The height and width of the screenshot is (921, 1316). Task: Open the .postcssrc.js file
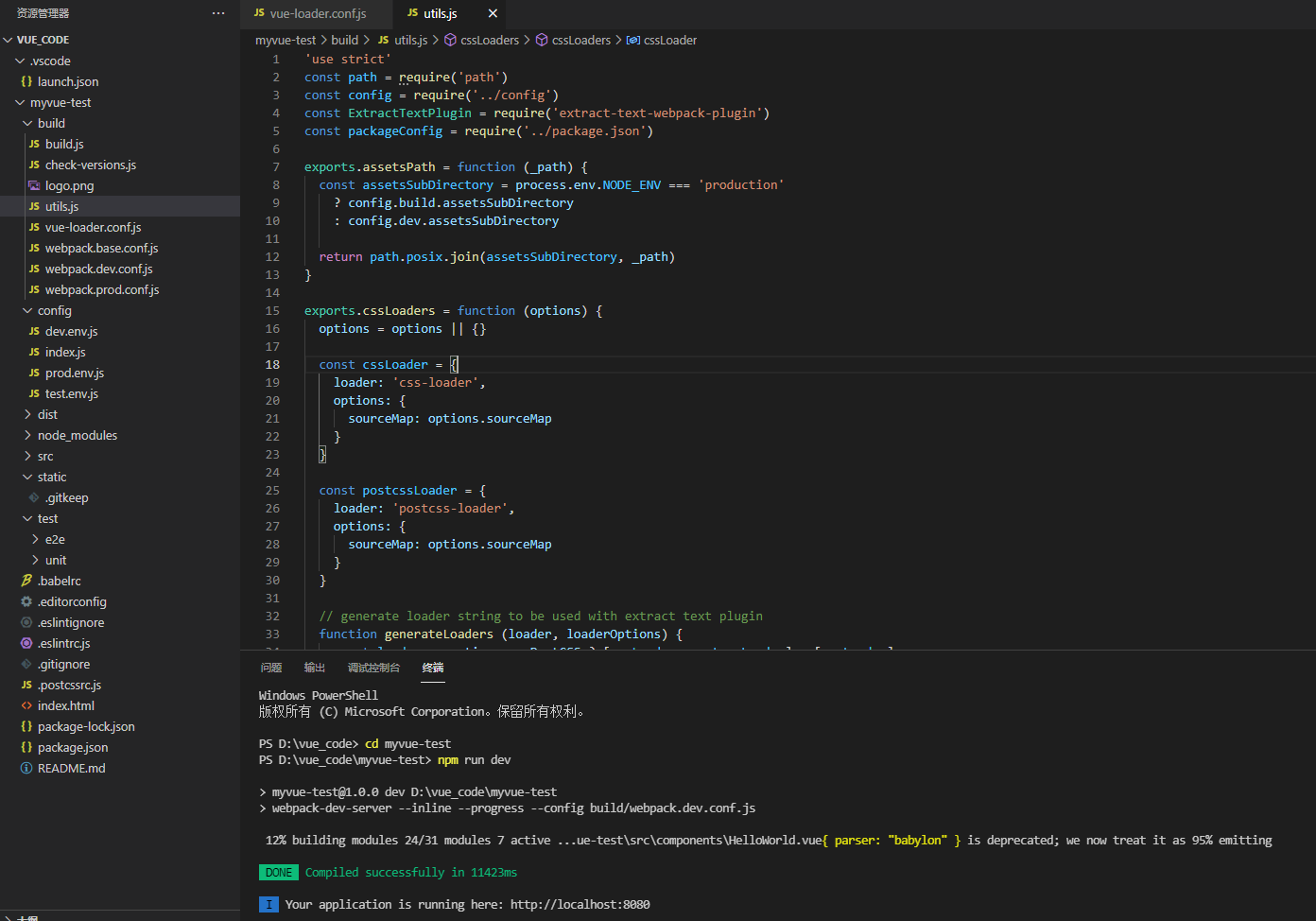tap(120, 685)
